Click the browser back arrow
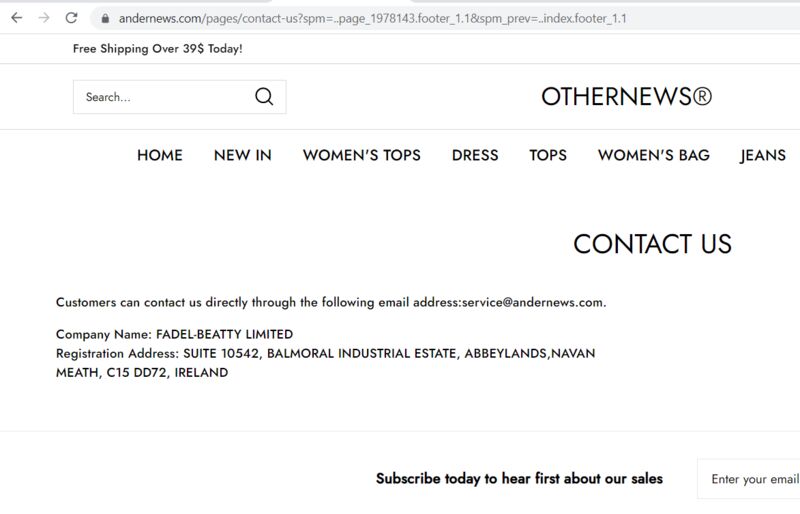 17,18
